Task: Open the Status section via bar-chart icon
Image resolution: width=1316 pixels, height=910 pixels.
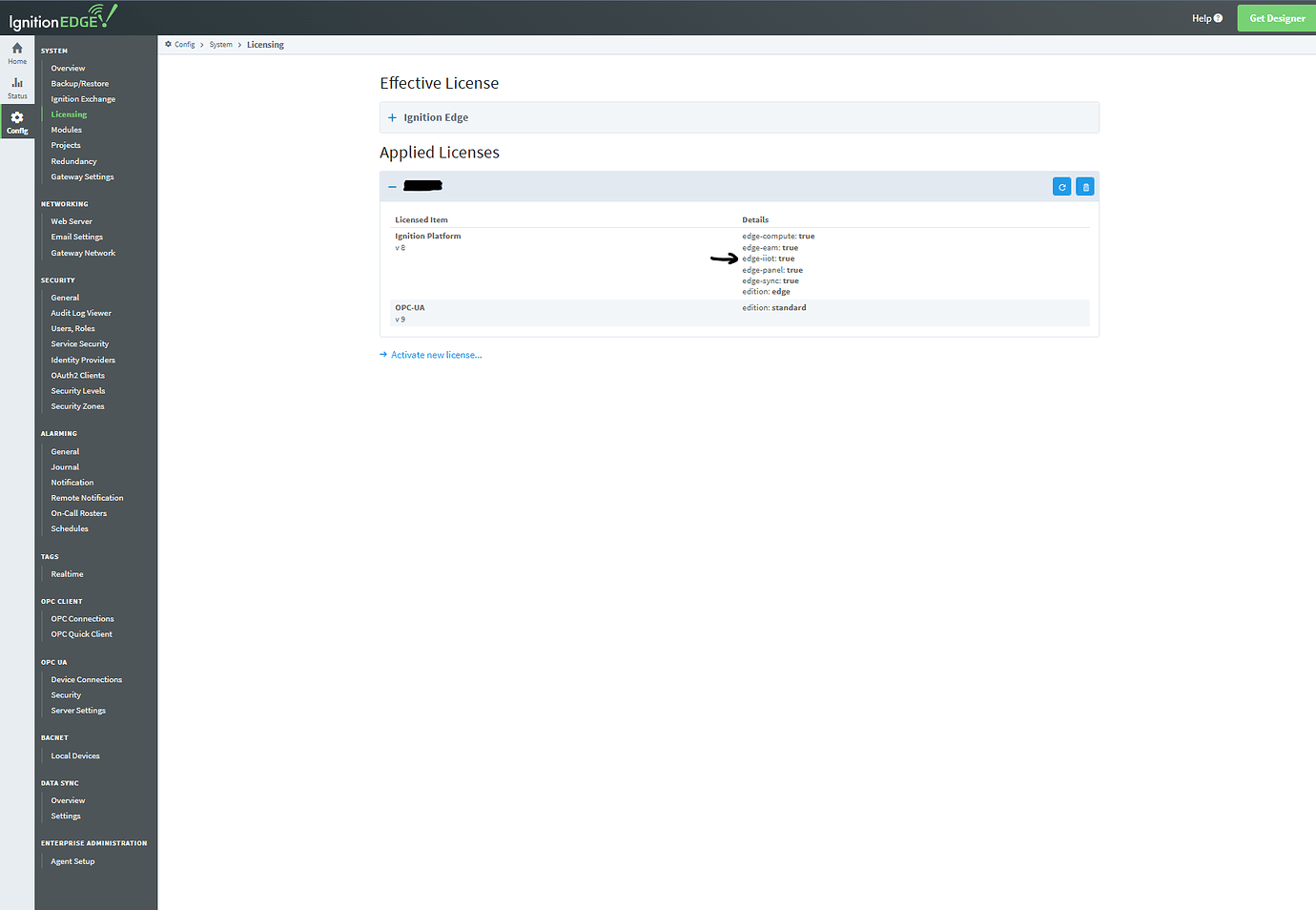Action: coord(16,84)
